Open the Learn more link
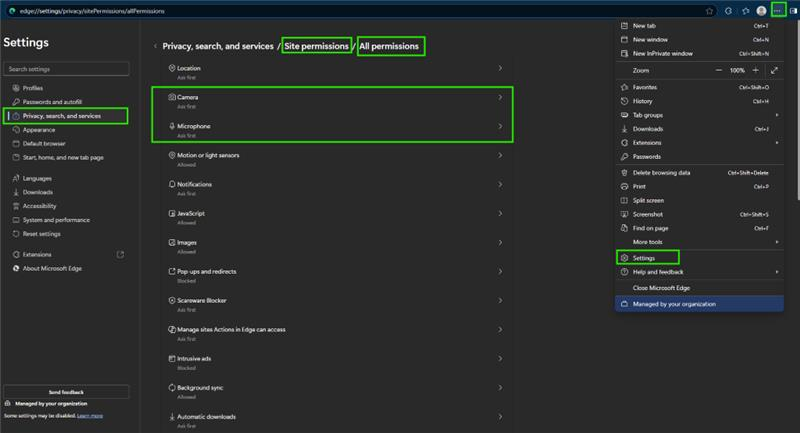This screenshot has height=433, width=800. [x=90, y=416]
